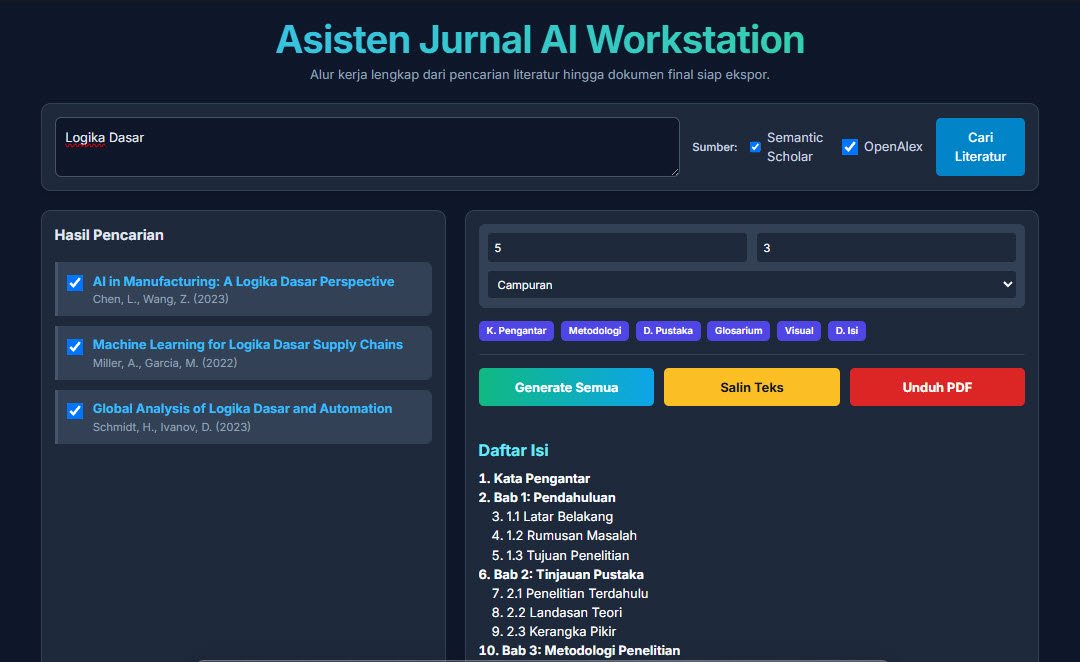Select the Visual tab
The width and height of the screenshot is (1080, 662).
799,331
